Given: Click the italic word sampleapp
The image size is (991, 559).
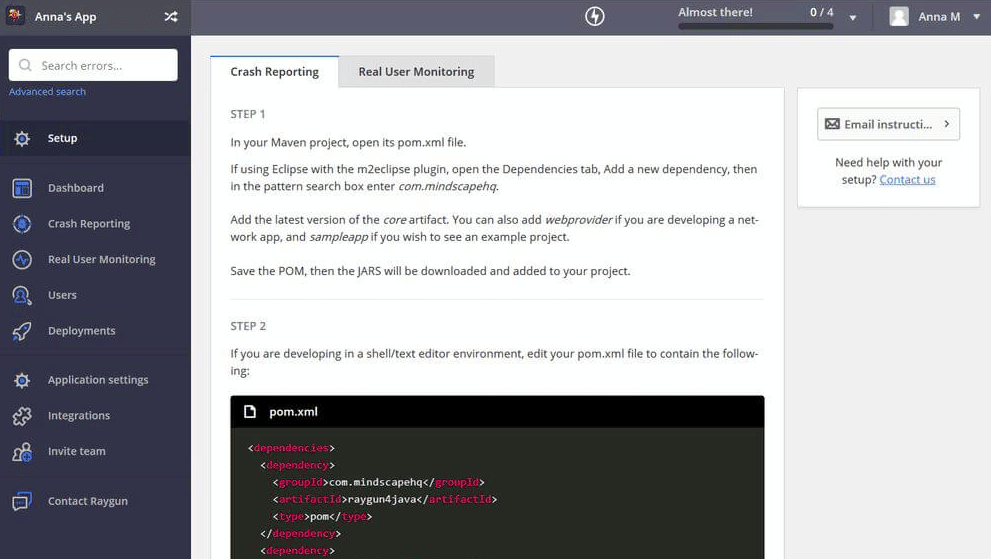Looking at the screenshot, I should click(338, 237).
